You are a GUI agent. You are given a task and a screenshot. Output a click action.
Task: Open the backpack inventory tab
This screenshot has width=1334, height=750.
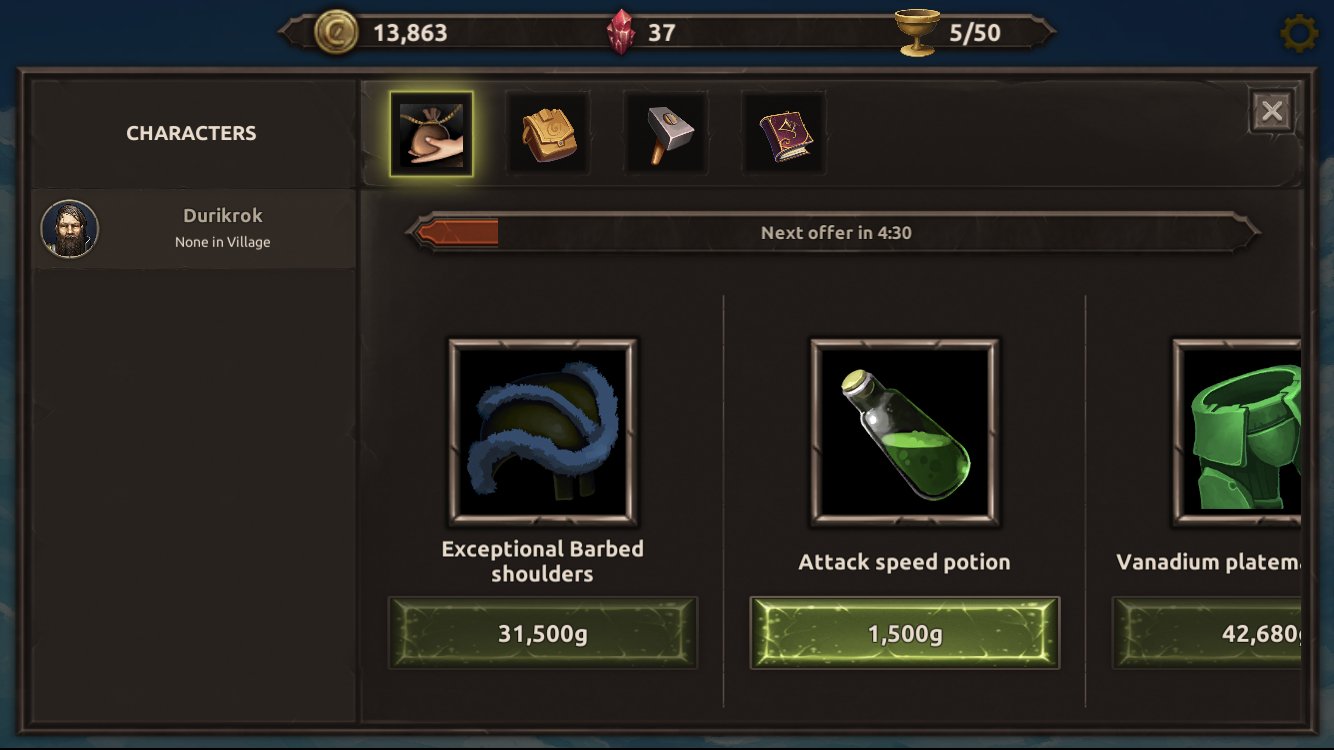pos(548,134)
